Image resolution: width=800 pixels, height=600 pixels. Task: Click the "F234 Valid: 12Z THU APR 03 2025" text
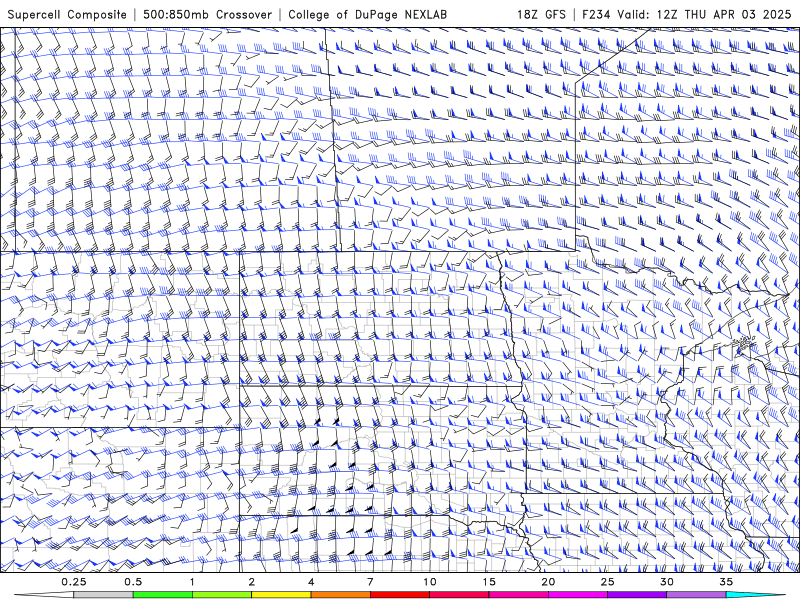tap(687, 14)
